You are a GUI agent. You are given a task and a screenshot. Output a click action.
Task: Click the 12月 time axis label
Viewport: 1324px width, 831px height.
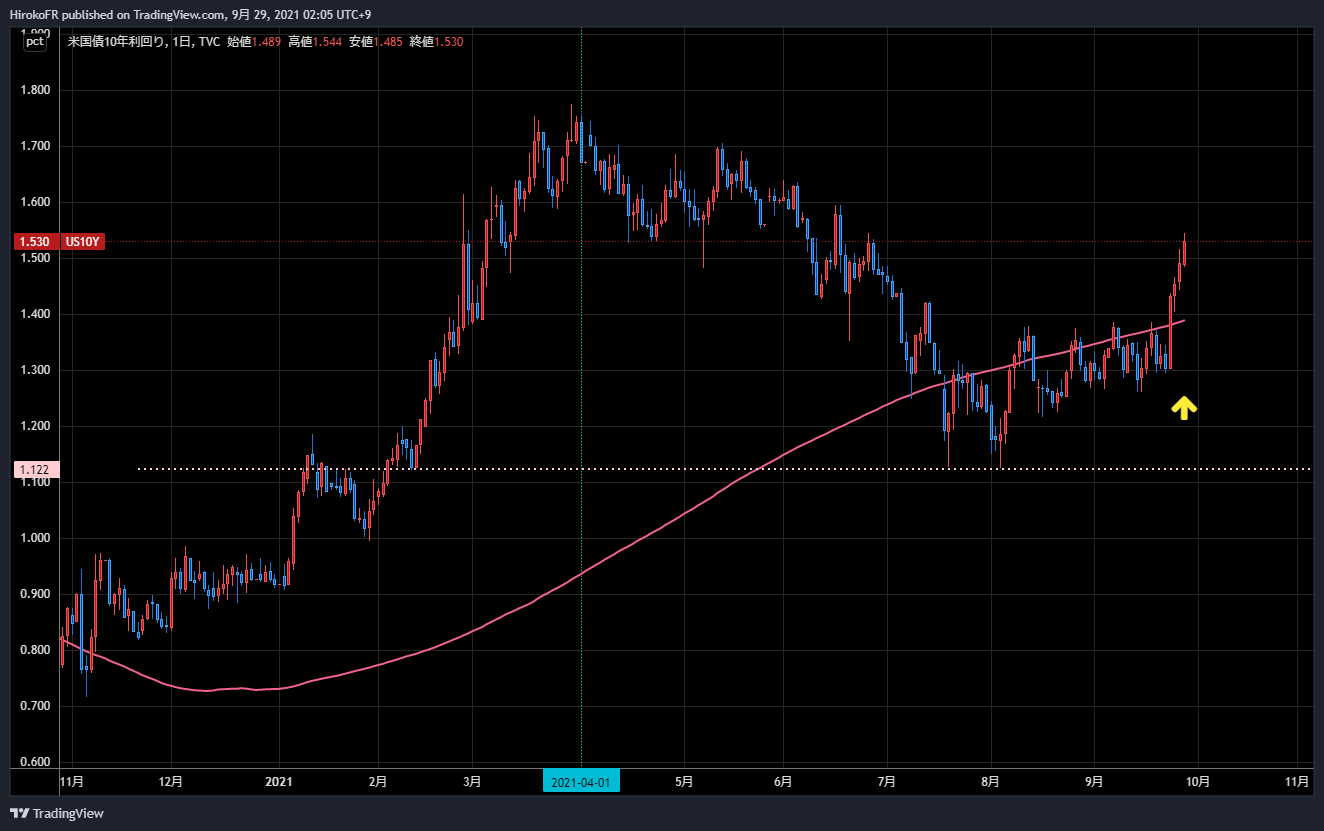point(171,781)
